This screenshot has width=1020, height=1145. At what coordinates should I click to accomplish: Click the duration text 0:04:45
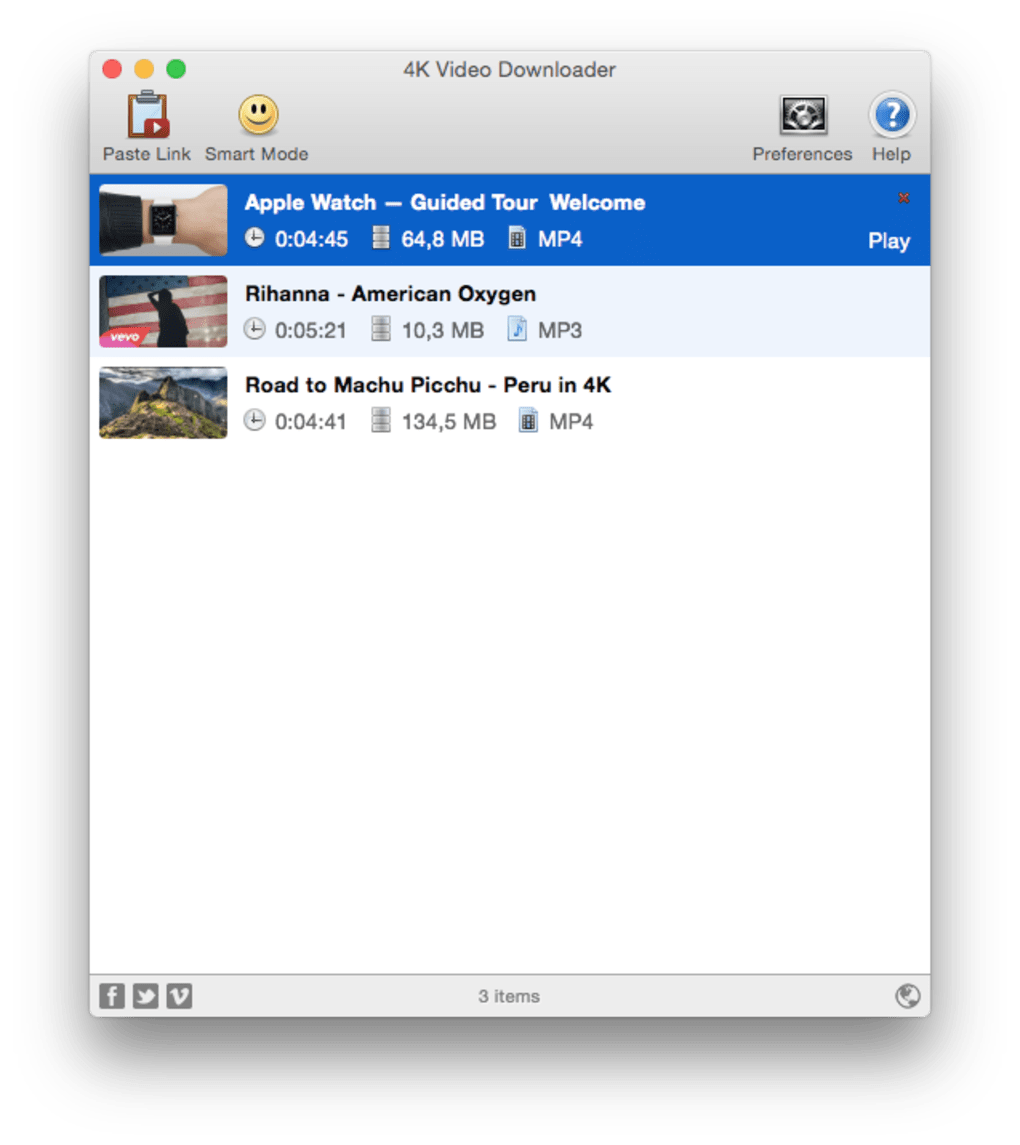point(311,240)
